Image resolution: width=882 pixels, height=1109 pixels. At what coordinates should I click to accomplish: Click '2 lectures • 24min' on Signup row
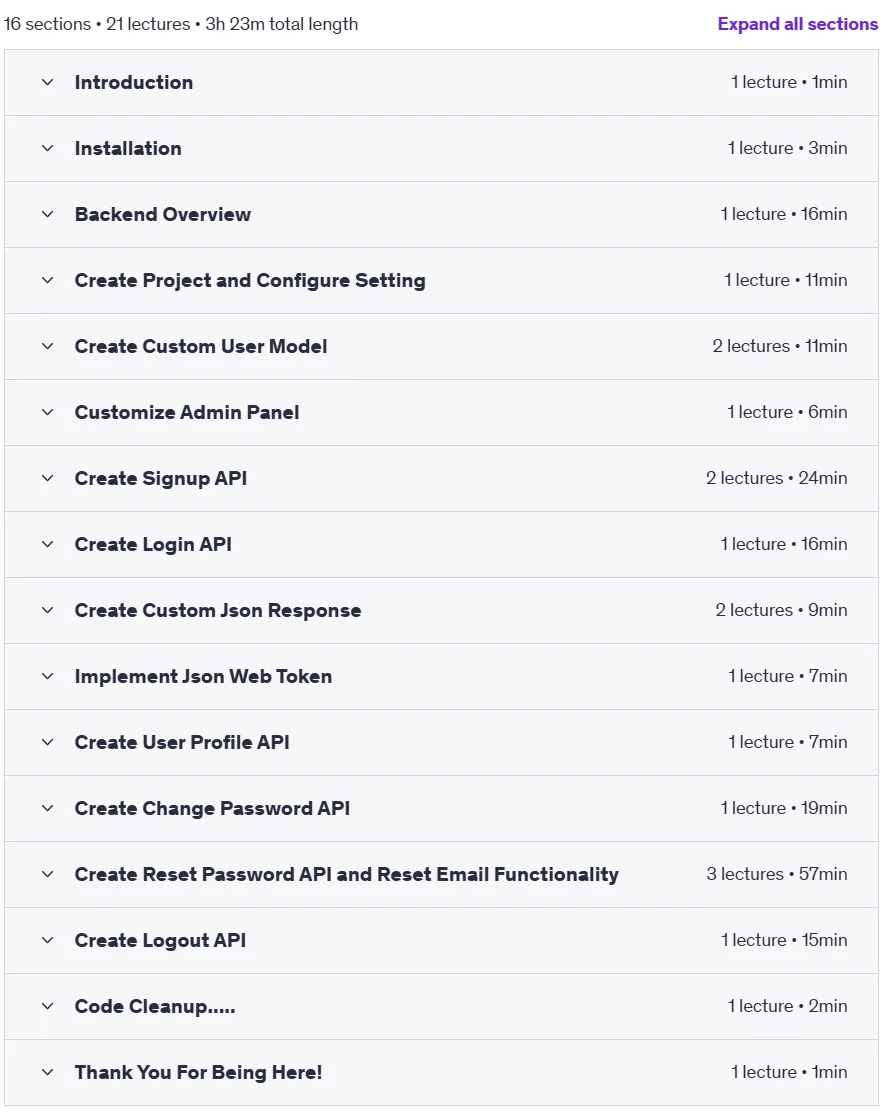pyautogui.click(x=777, y=478)
